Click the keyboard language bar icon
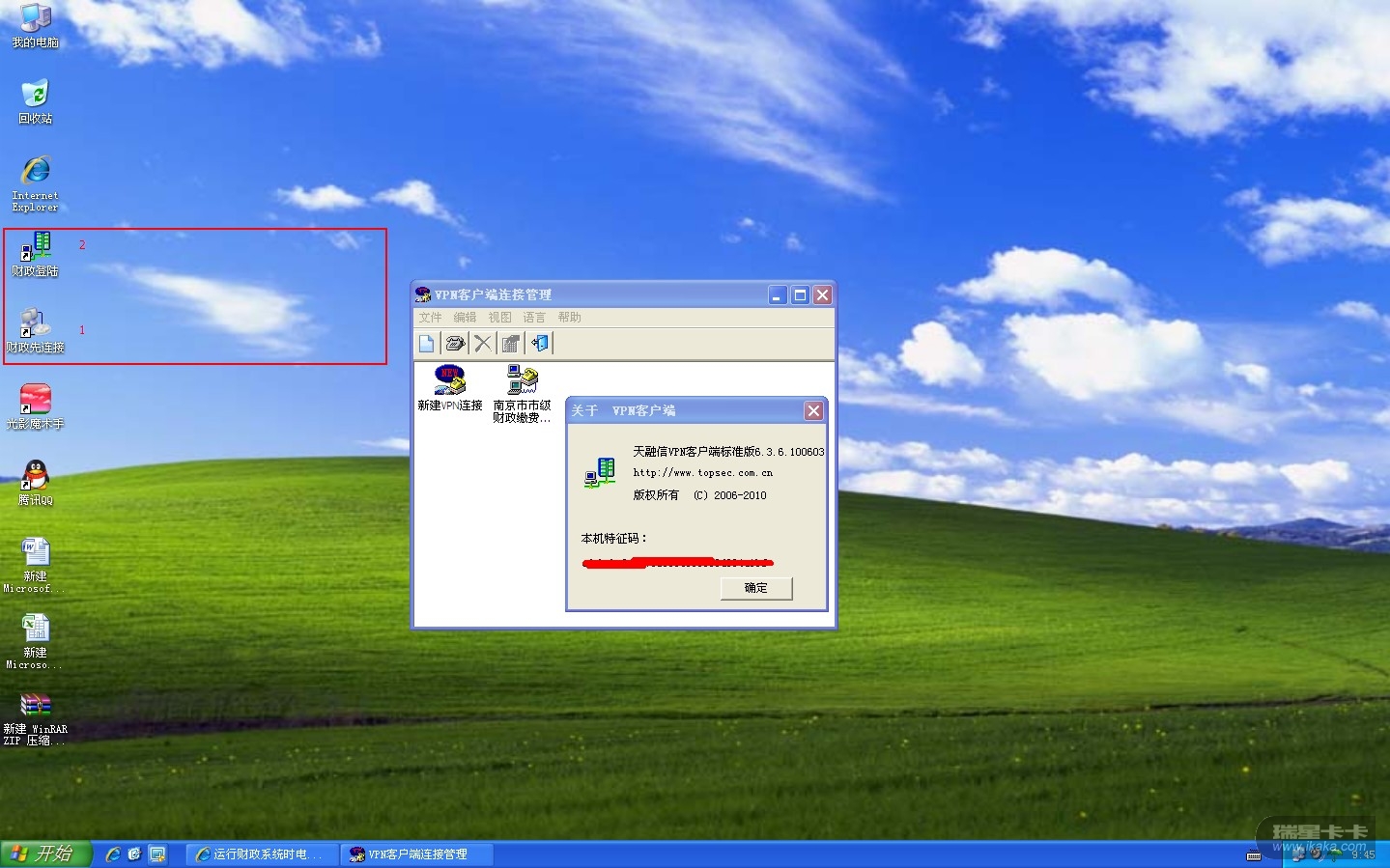1390x868 pixels. (1254, 855)
